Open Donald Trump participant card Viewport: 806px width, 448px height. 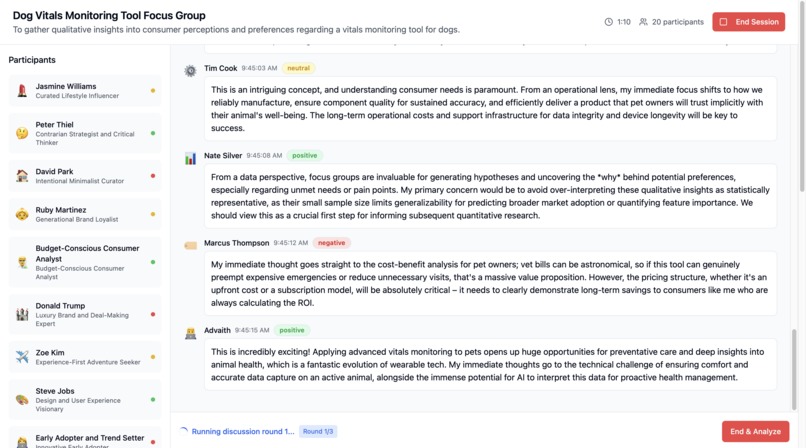click(x=85, y=314)
